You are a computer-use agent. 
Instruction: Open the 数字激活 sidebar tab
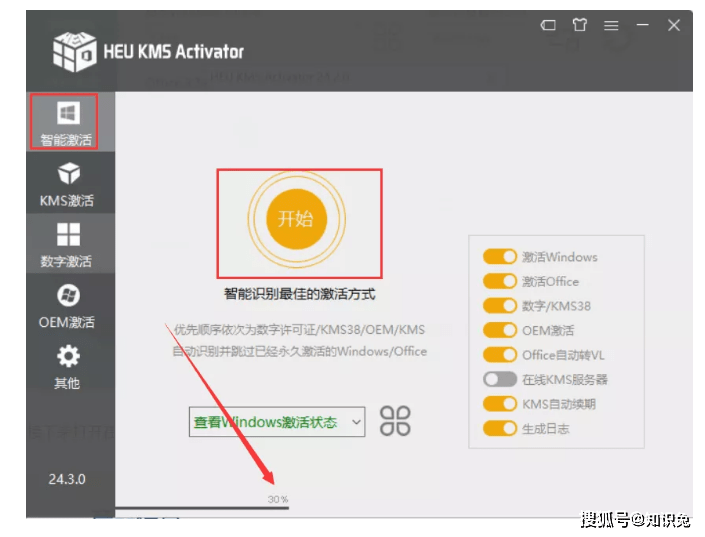coord(70,243)
